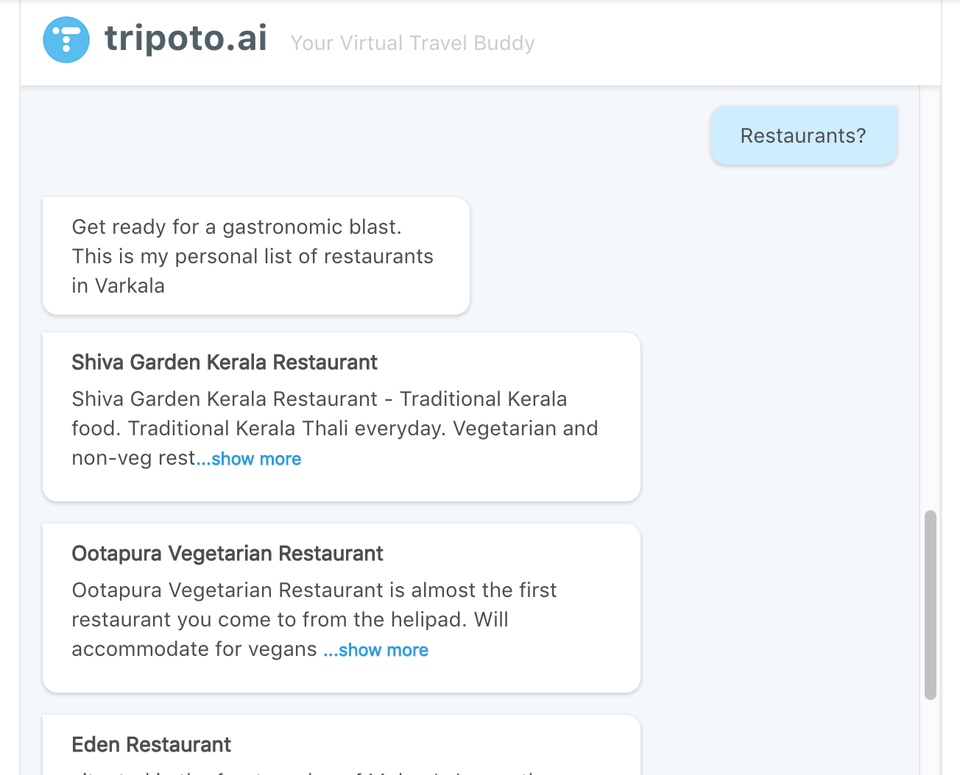Open the Ootapura Vegetarian Restaurant title
Viewport: 960px width, 775px height.
click(x=227, y=553)
